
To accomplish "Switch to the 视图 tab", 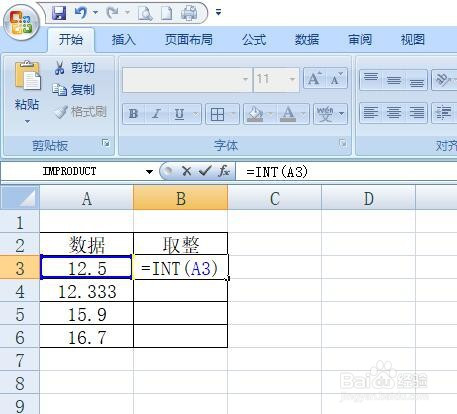I will tap(413, 40).
